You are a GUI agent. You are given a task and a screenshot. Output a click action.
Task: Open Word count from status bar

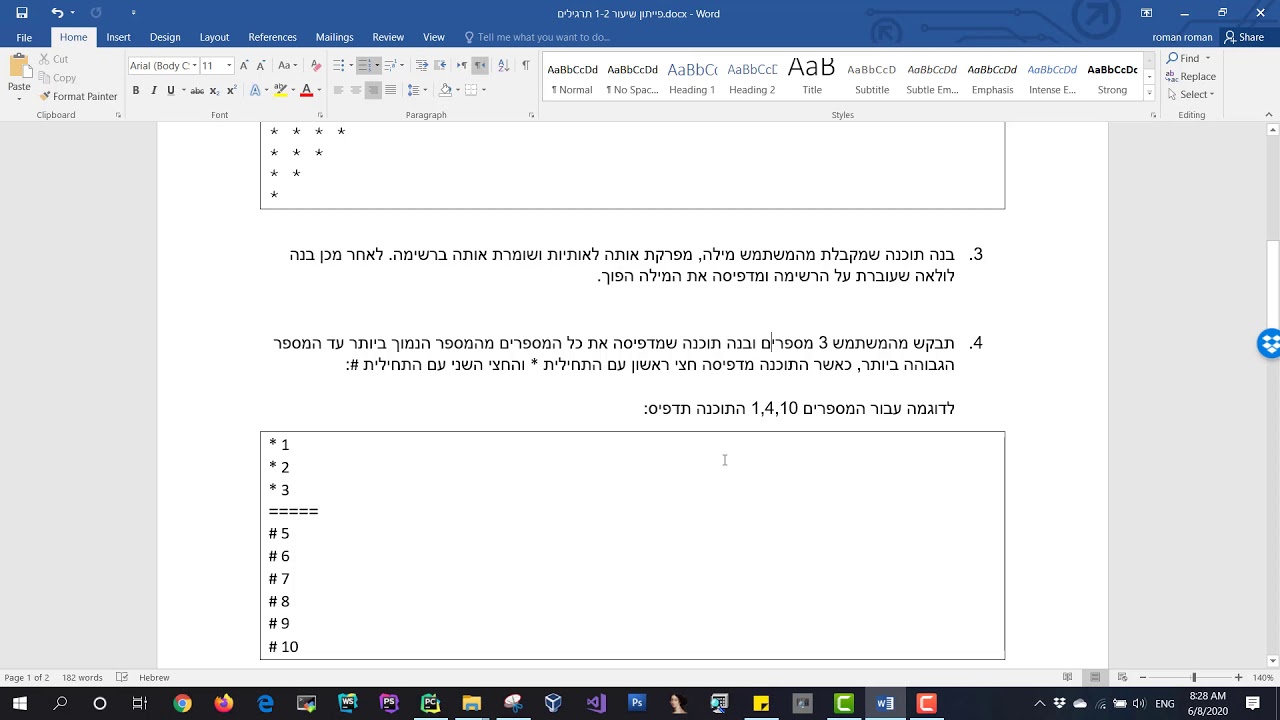click(x=82, y=678)
